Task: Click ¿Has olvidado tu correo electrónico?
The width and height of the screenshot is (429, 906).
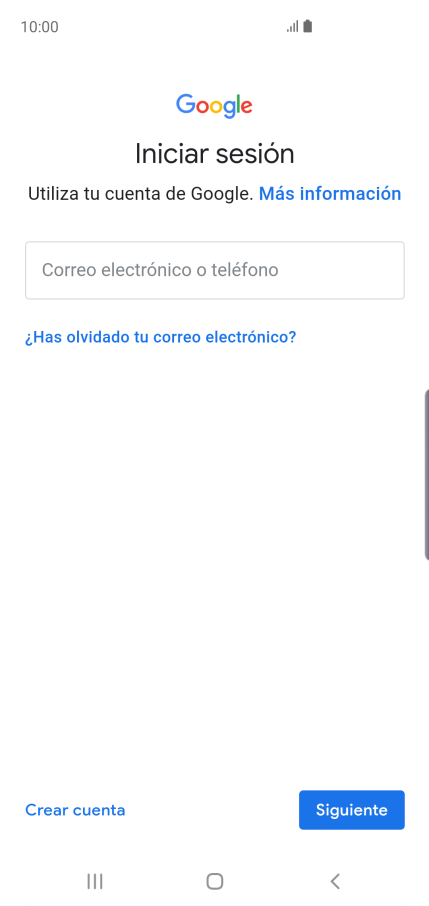Action: pos(160,337)
